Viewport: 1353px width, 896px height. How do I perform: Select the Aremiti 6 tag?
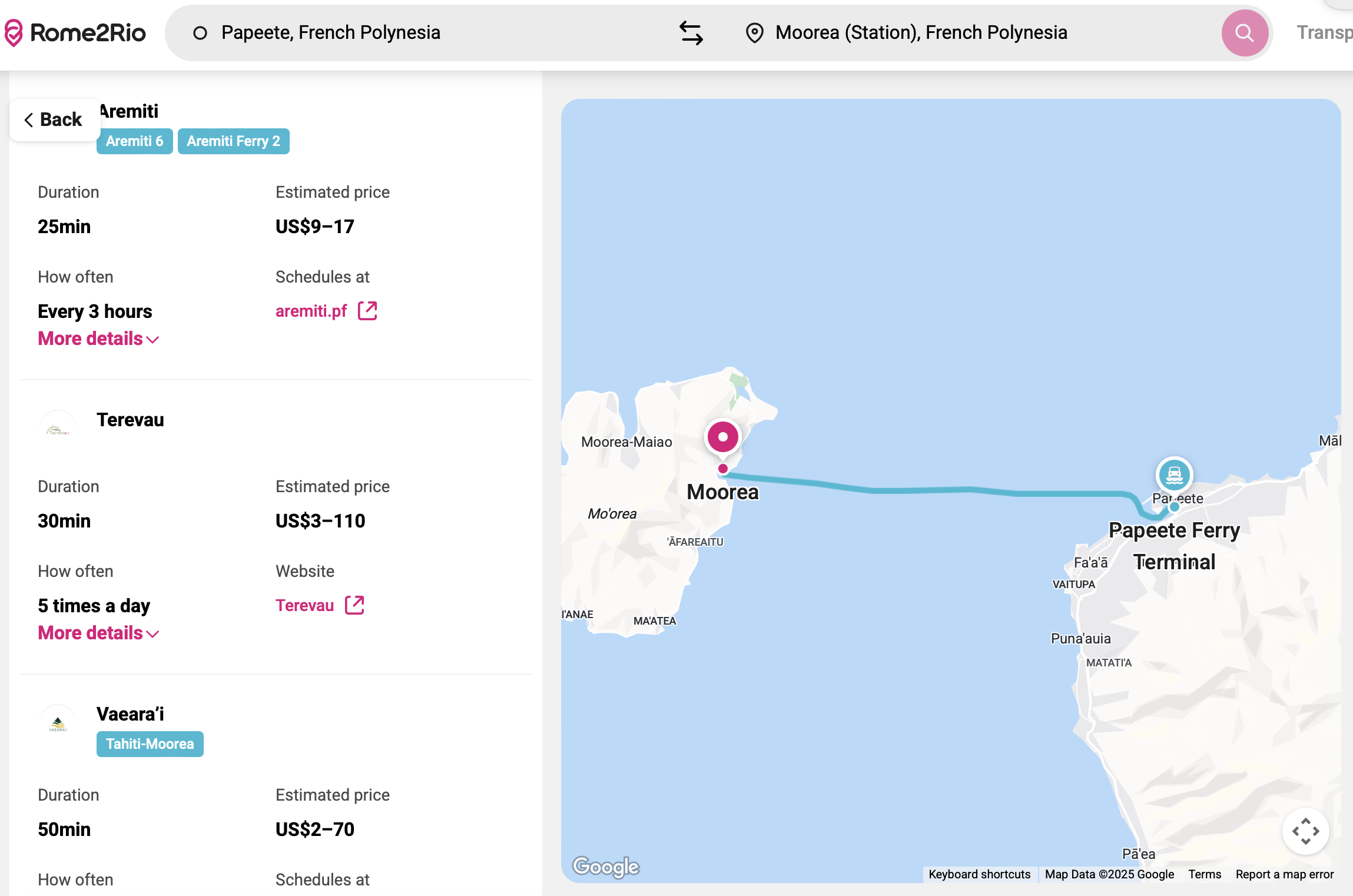coord(134,141)
